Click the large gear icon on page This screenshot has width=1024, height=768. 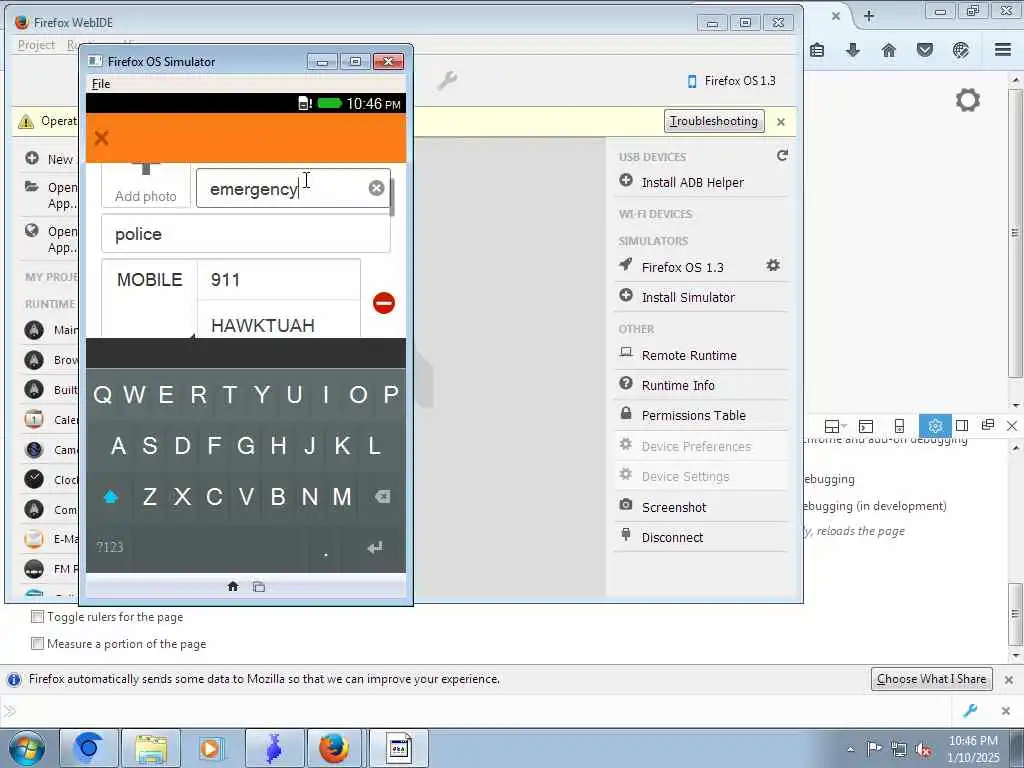coord(968,100)
